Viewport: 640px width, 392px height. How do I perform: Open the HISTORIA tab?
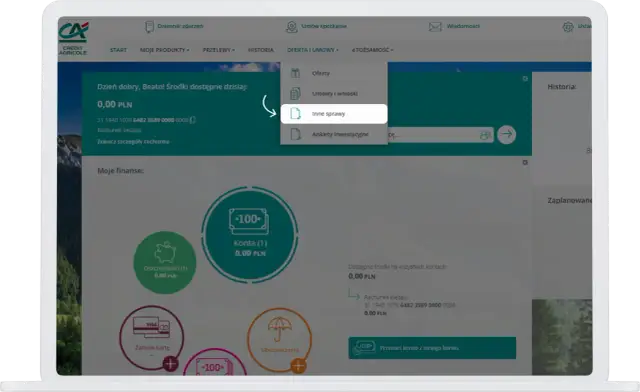261,50
